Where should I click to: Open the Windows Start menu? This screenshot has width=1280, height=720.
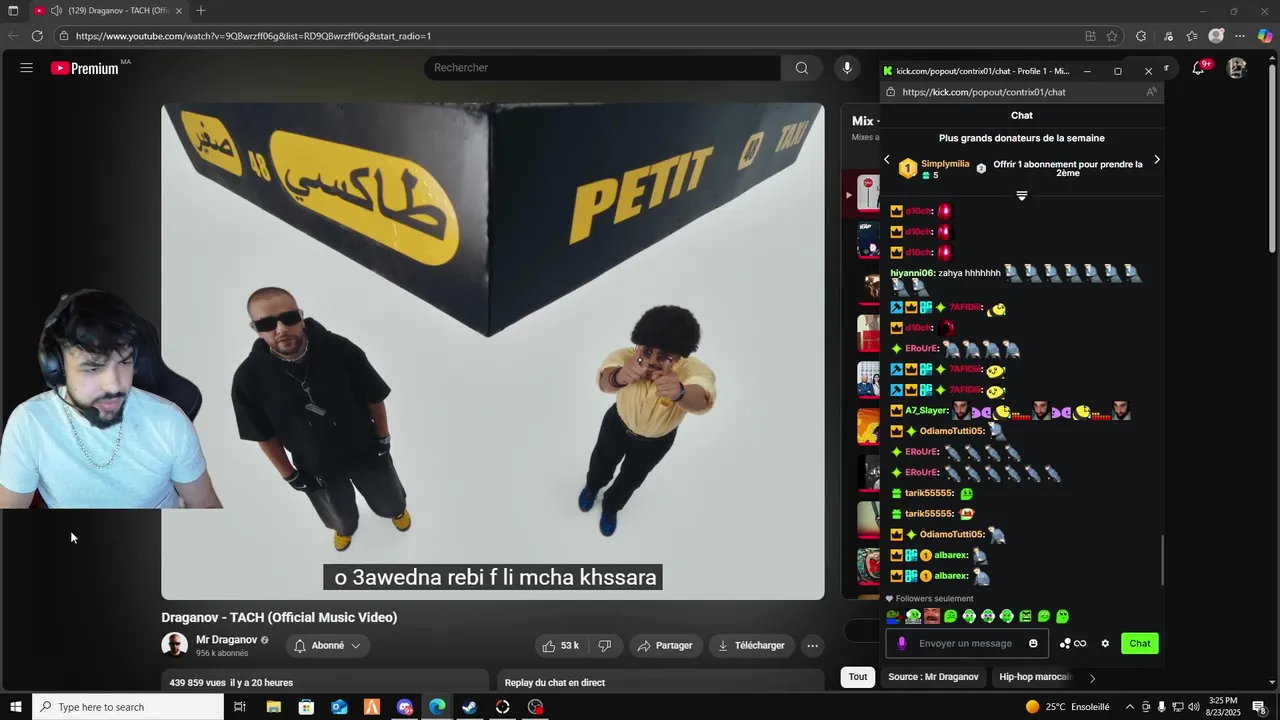click(15, 707)
